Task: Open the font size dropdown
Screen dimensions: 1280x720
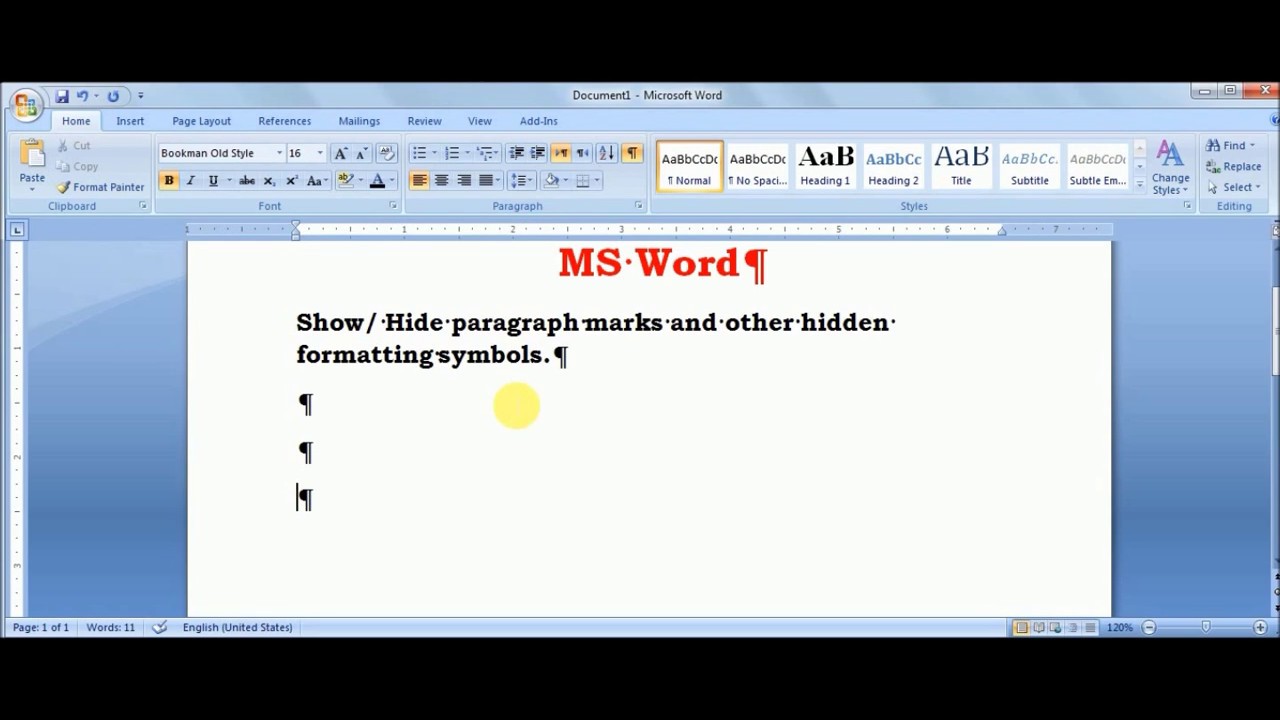Action: (x=320, y=153)
